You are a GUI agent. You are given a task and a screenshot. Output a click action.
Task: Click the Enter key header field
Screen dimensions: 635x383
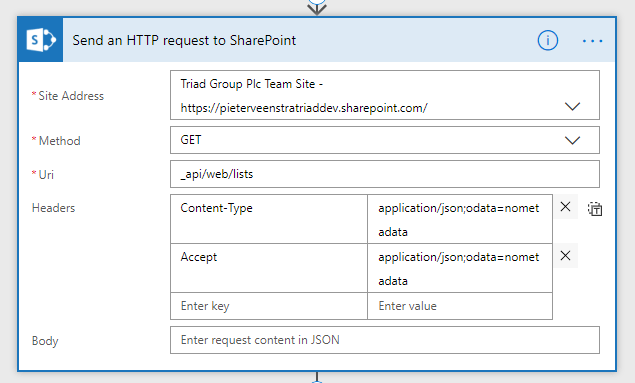(x=269, y=306)
